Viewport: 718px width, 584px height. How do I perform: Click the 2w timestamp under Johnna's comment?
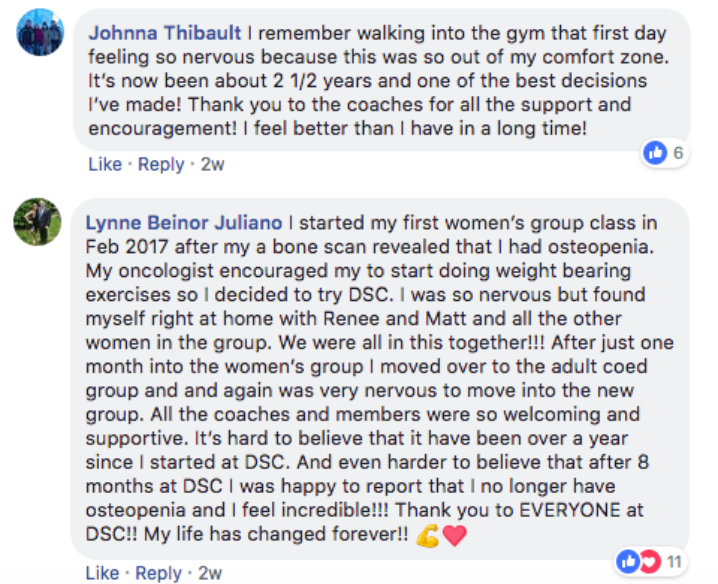(212, 164)
